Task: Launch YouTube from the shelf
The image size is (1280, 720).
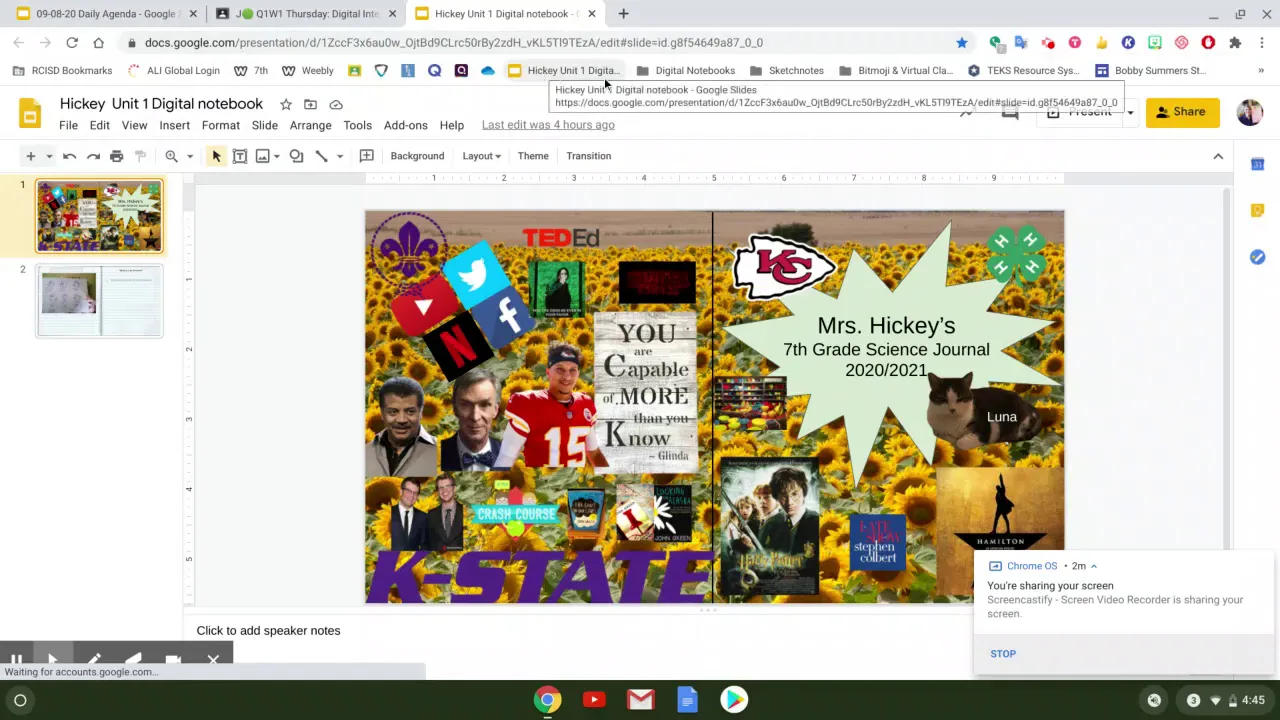Action: 594,700
